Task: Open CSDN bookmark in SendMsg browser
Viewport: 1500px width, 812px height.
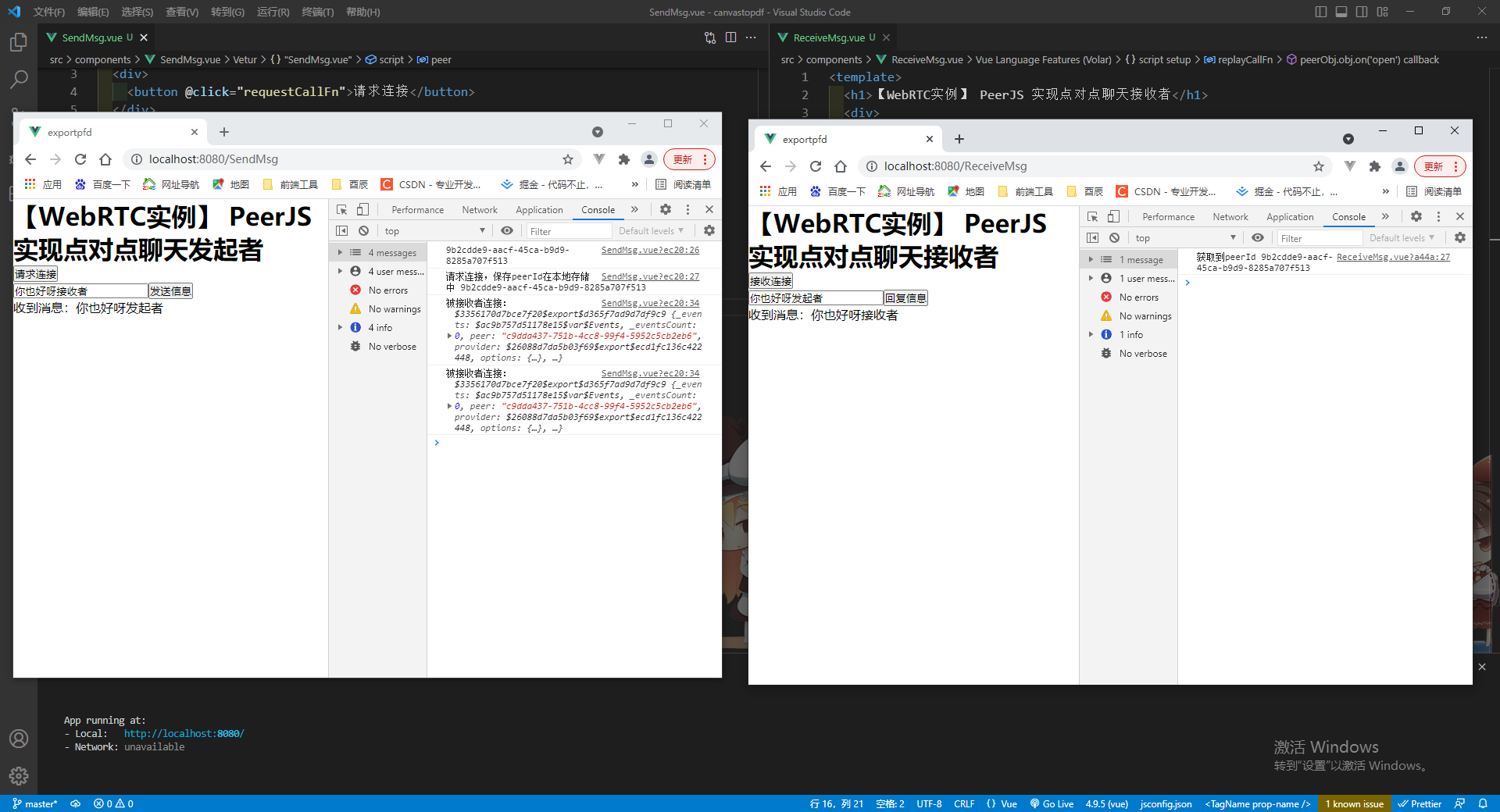Action: [x=431, y=185]
